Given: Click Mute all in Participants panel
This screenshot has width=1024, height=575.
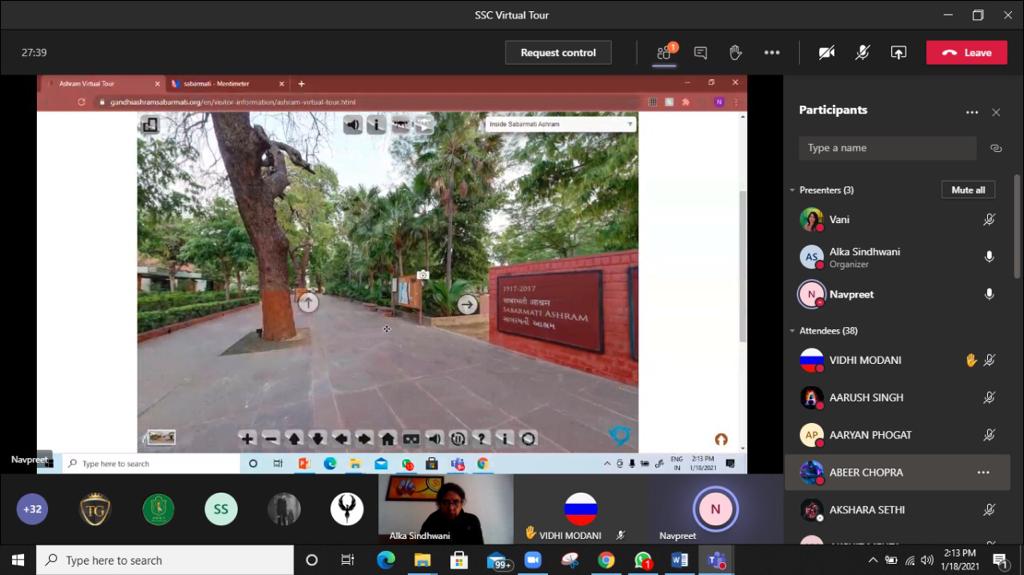Looking at the screenshot, I should pos(968,189).
